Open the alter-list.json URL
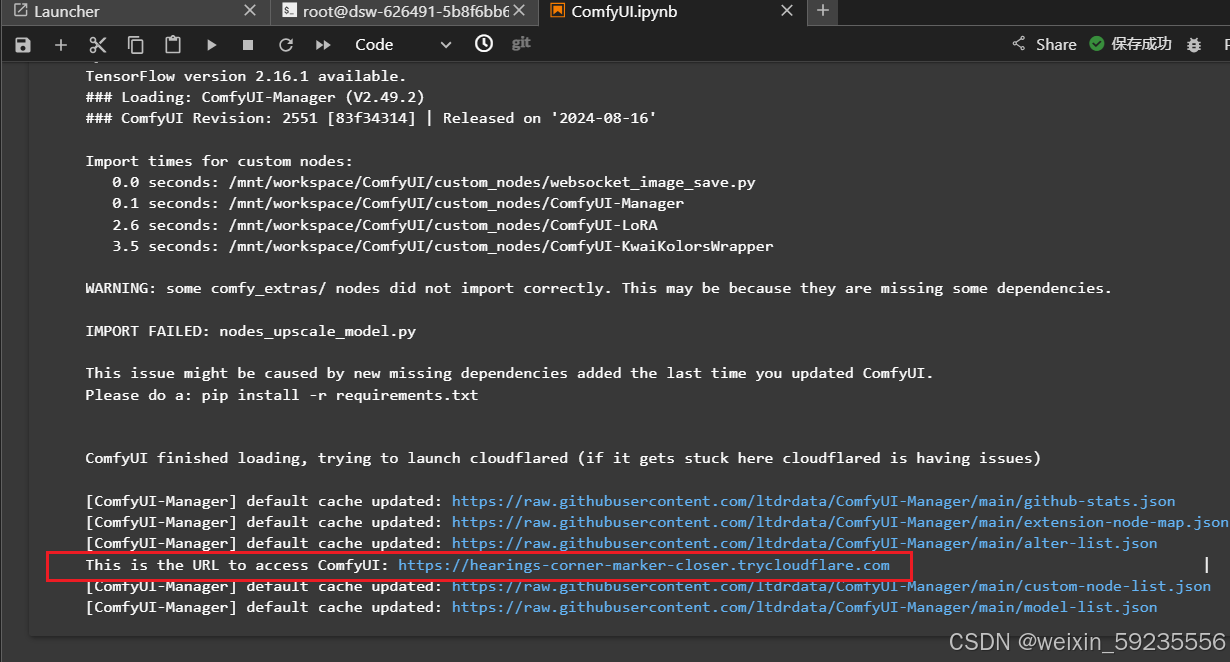Screen dimensions: 1230x662 tap(805, 543)
